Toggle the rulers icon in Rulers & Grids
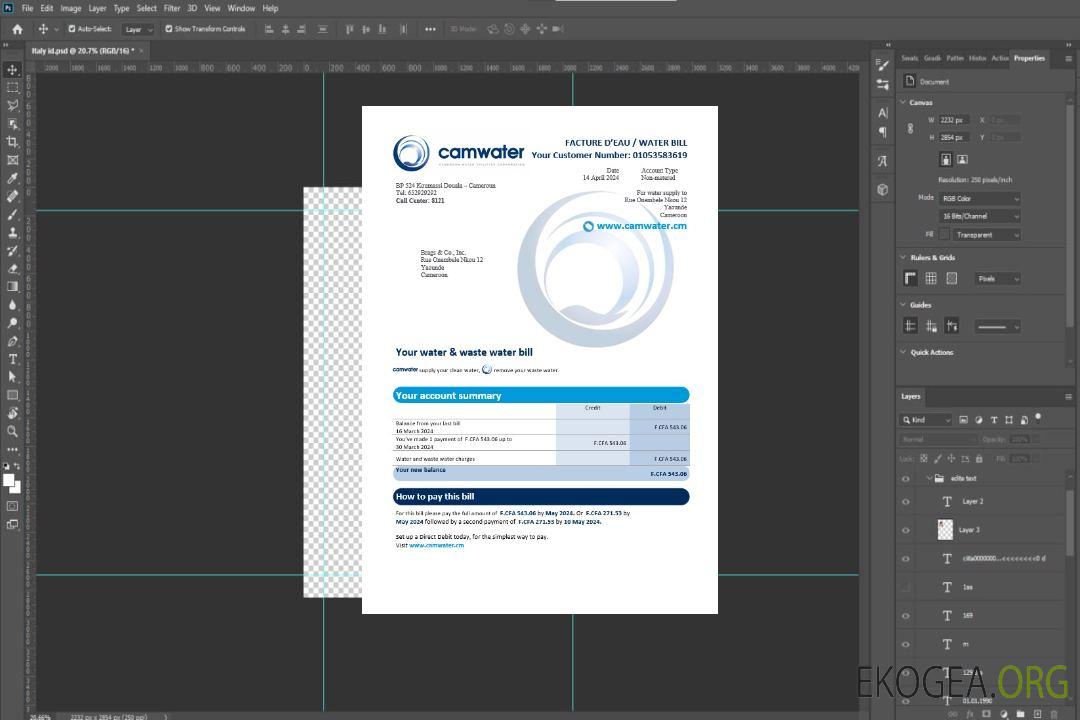1080x720 pixels. point(911,278)
